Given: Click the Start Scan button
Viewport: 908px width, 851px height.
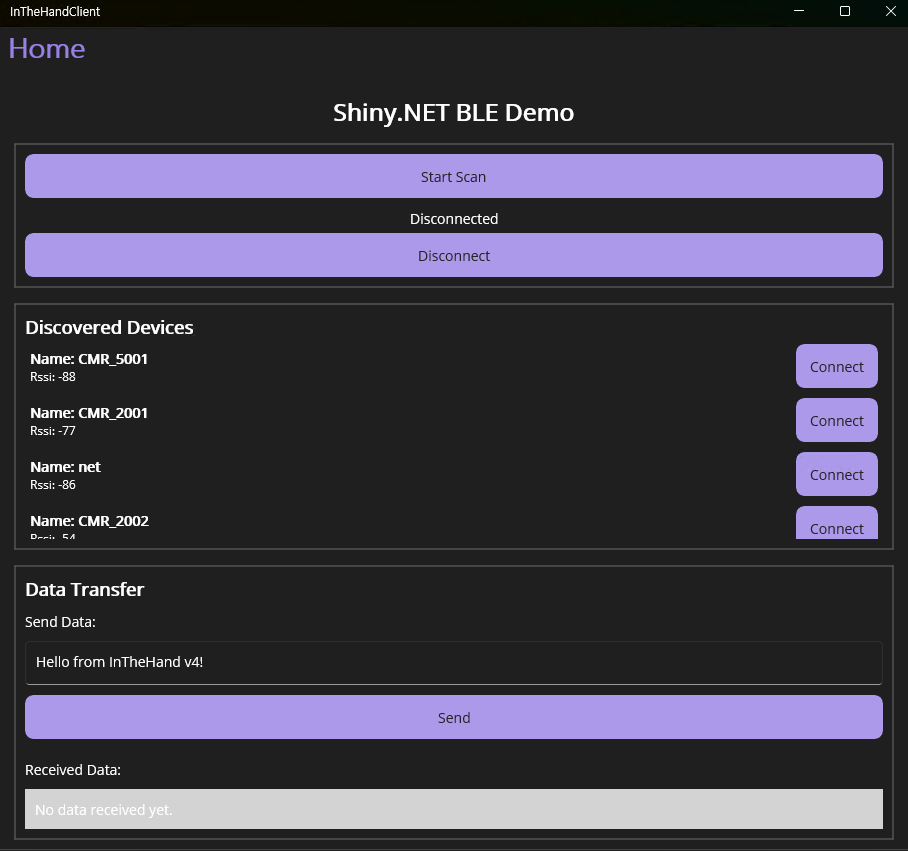Looking at the screenshot, I should point(453,176).
